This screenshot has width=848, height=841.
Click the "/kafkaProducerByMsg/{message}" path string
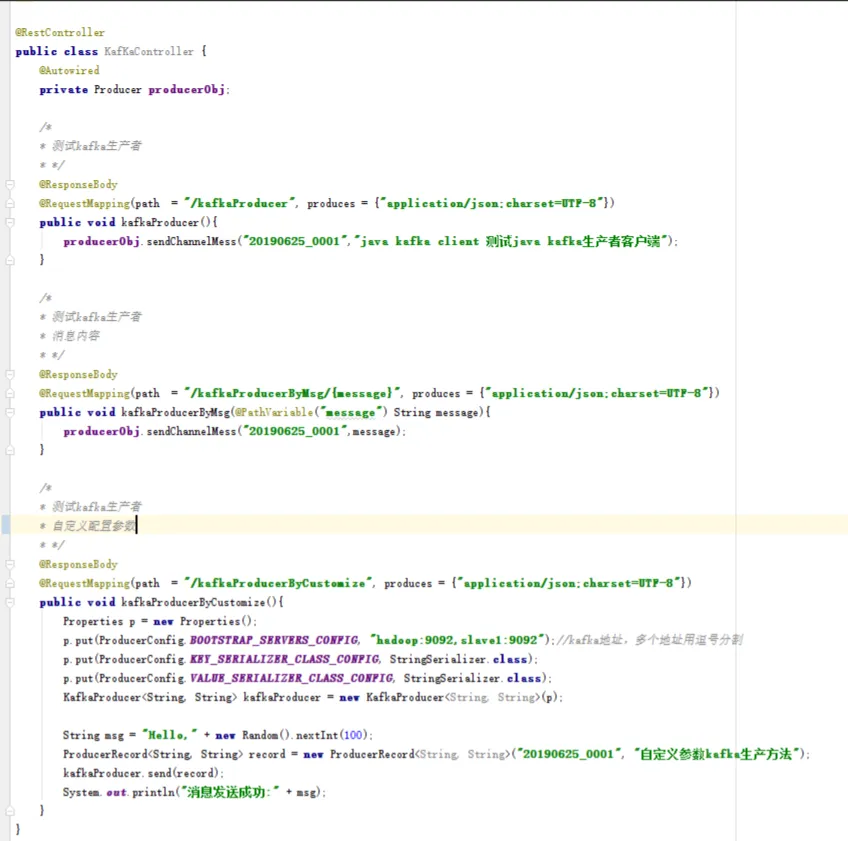point(293,393)
